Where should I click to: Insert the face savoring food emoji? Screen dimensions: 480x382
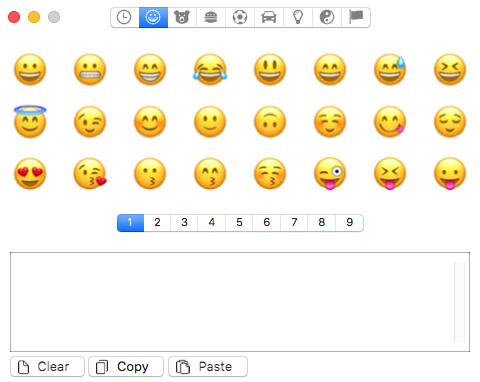[390, 122]
